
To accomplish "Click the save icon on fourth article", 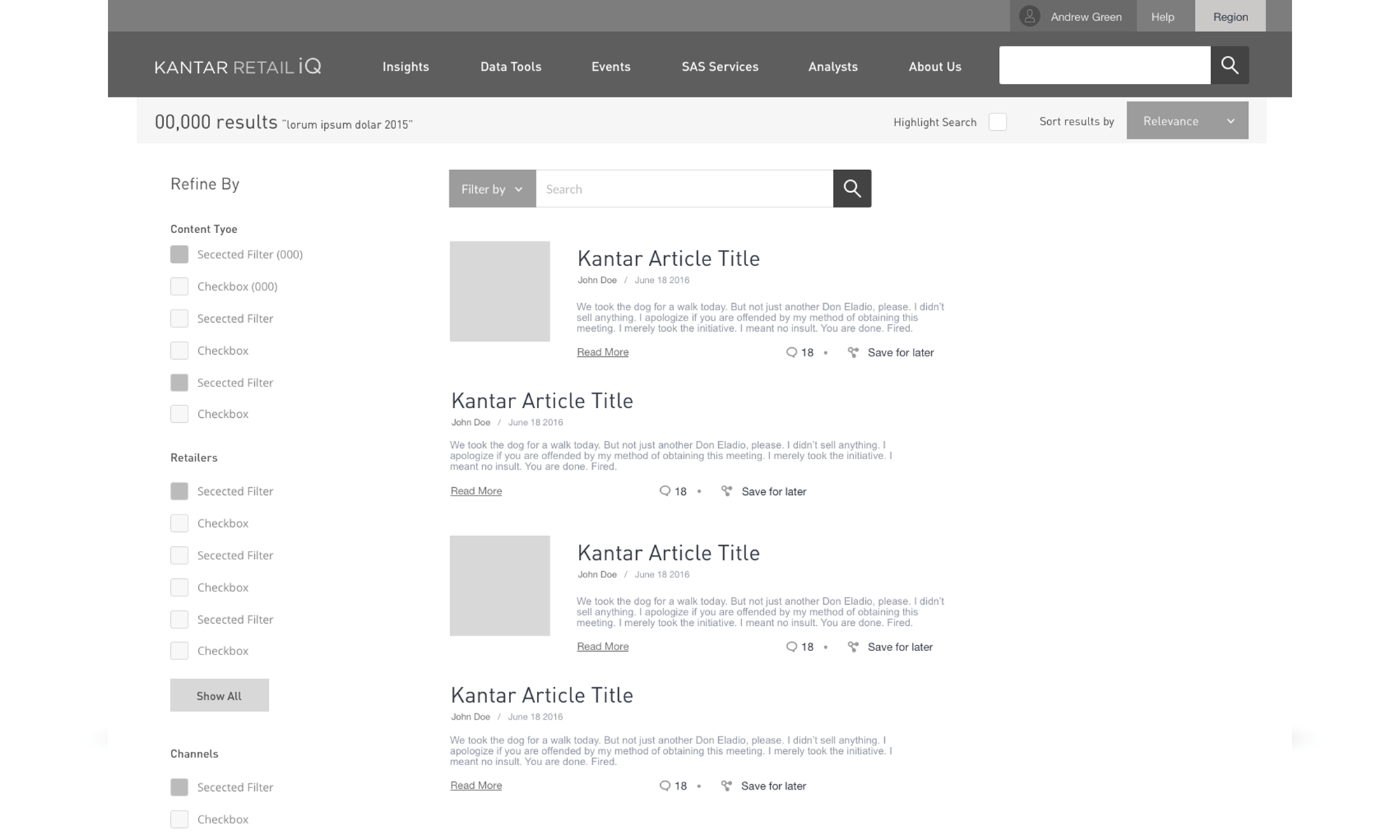I will (x=727, y=786).
